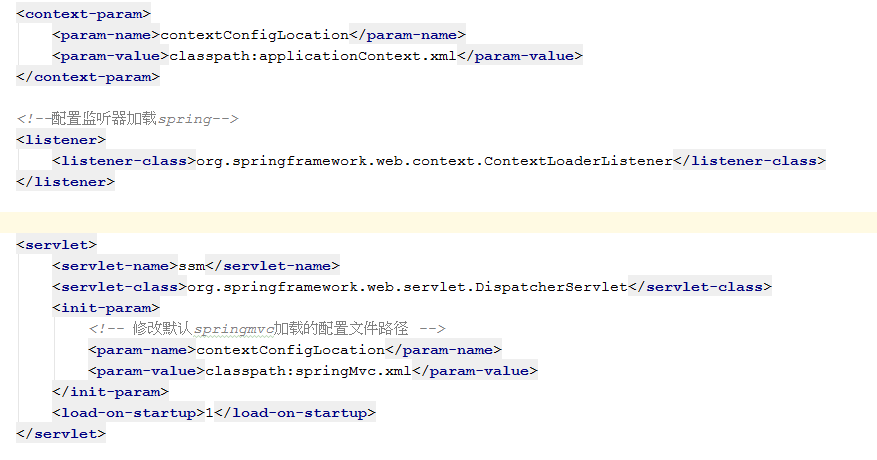Viewport: 877px width, 460px height.
Task: Click closing /param-value after applicationContext.xml
Action: [x=520, y=56]
